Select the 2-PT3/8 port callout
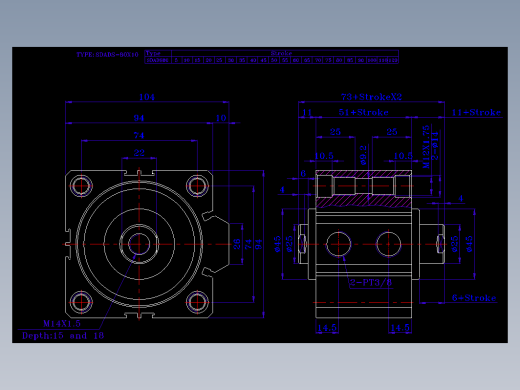 pos(371,283)
